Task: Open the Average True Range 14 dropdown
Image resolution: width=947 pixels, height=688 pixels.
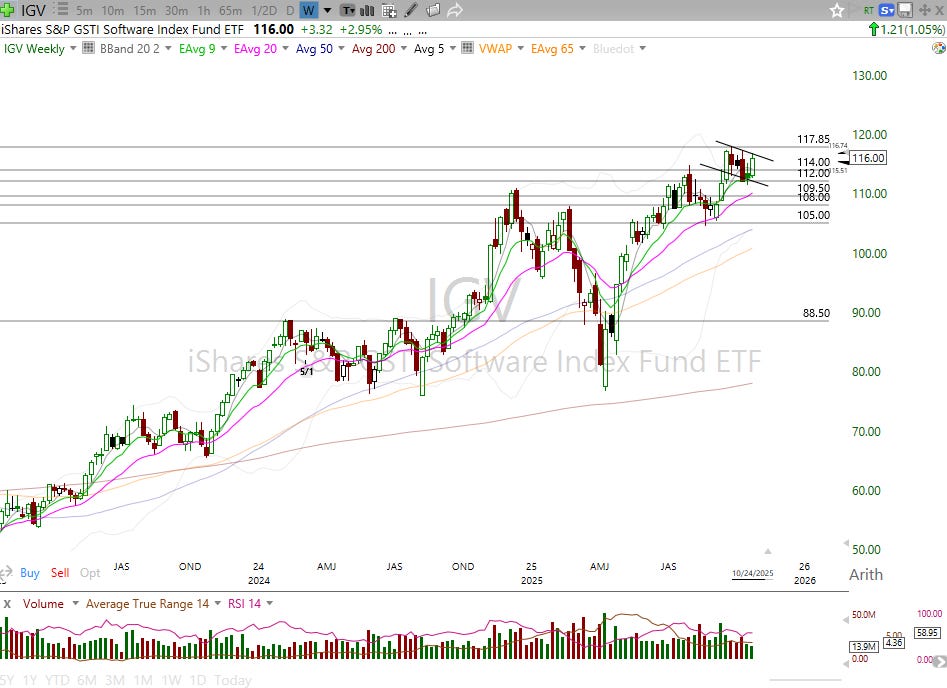Action: [x=217, y=603]
